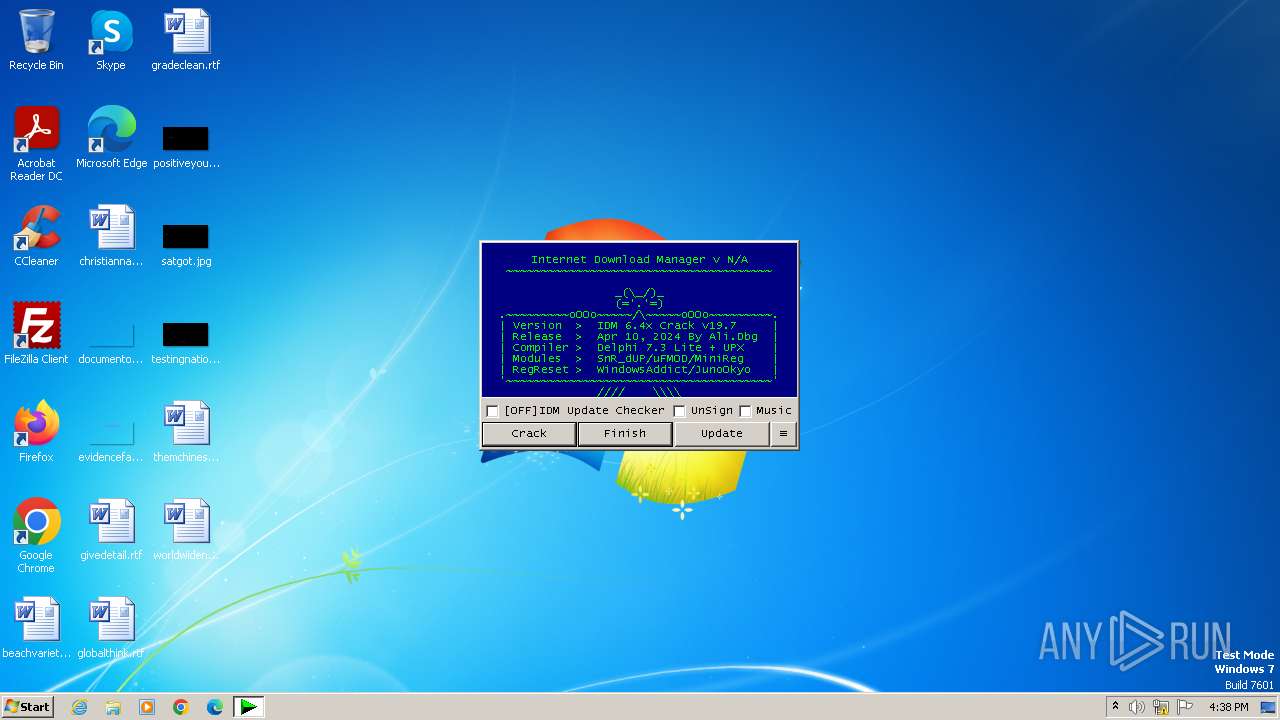Viewport: 1280px width, 720px height.
Task: Click the Show desktop button
Action: pyautogui.click(x=1269, y=707)
